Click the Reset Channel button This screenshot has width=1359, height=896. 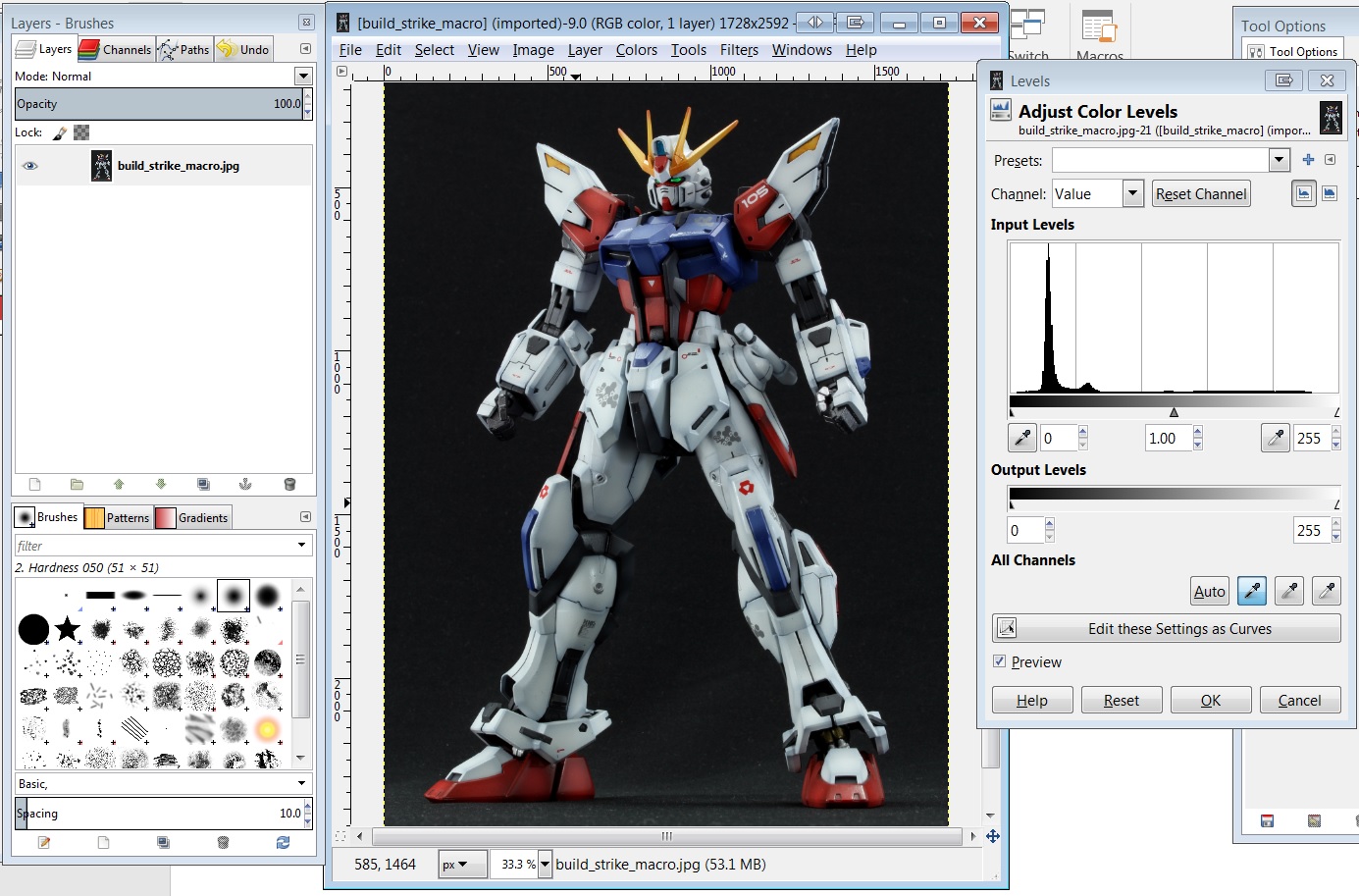coord(1201,194)
